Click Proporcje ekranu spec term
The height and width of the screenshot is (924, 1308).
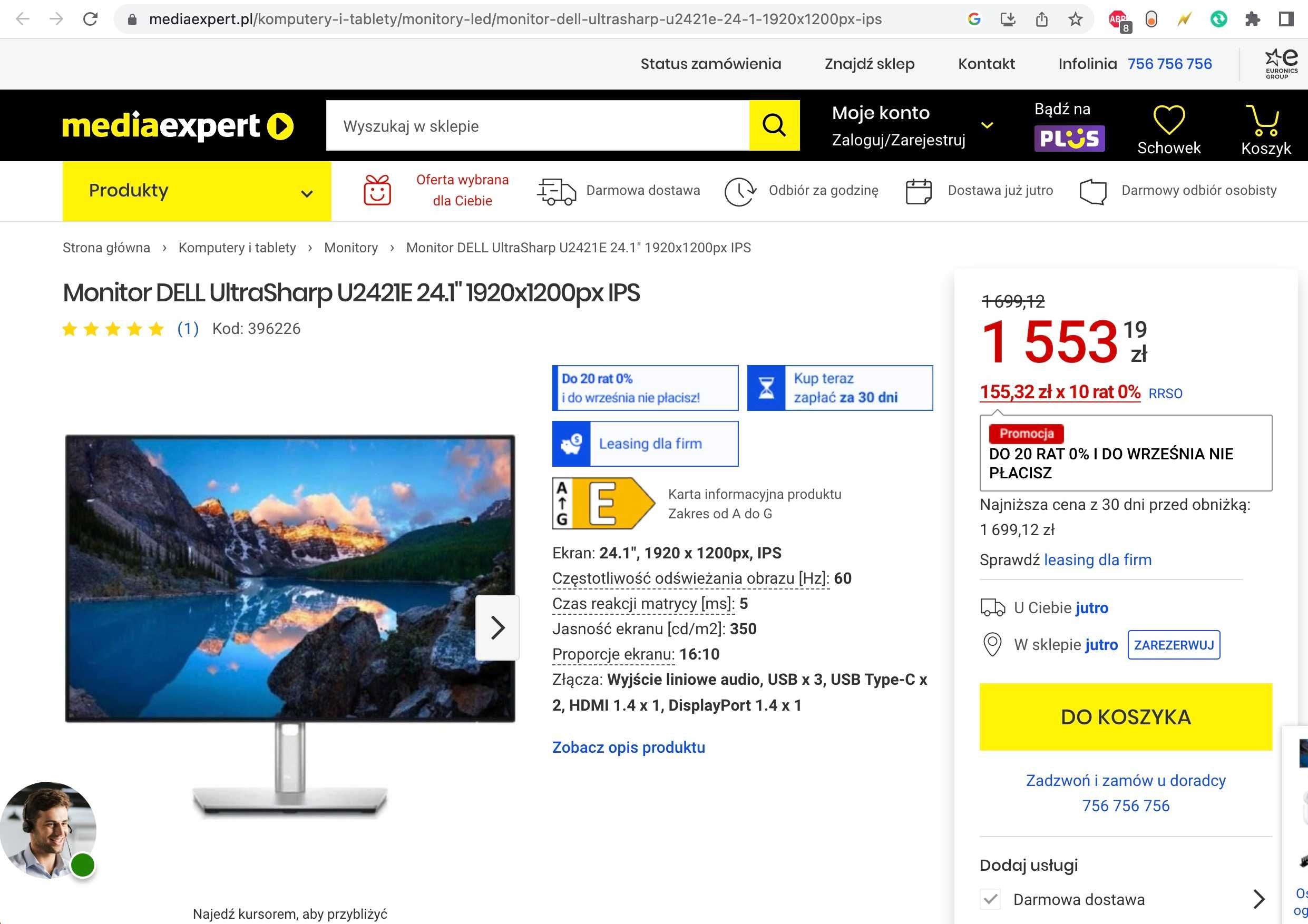[x=613, y=654]
